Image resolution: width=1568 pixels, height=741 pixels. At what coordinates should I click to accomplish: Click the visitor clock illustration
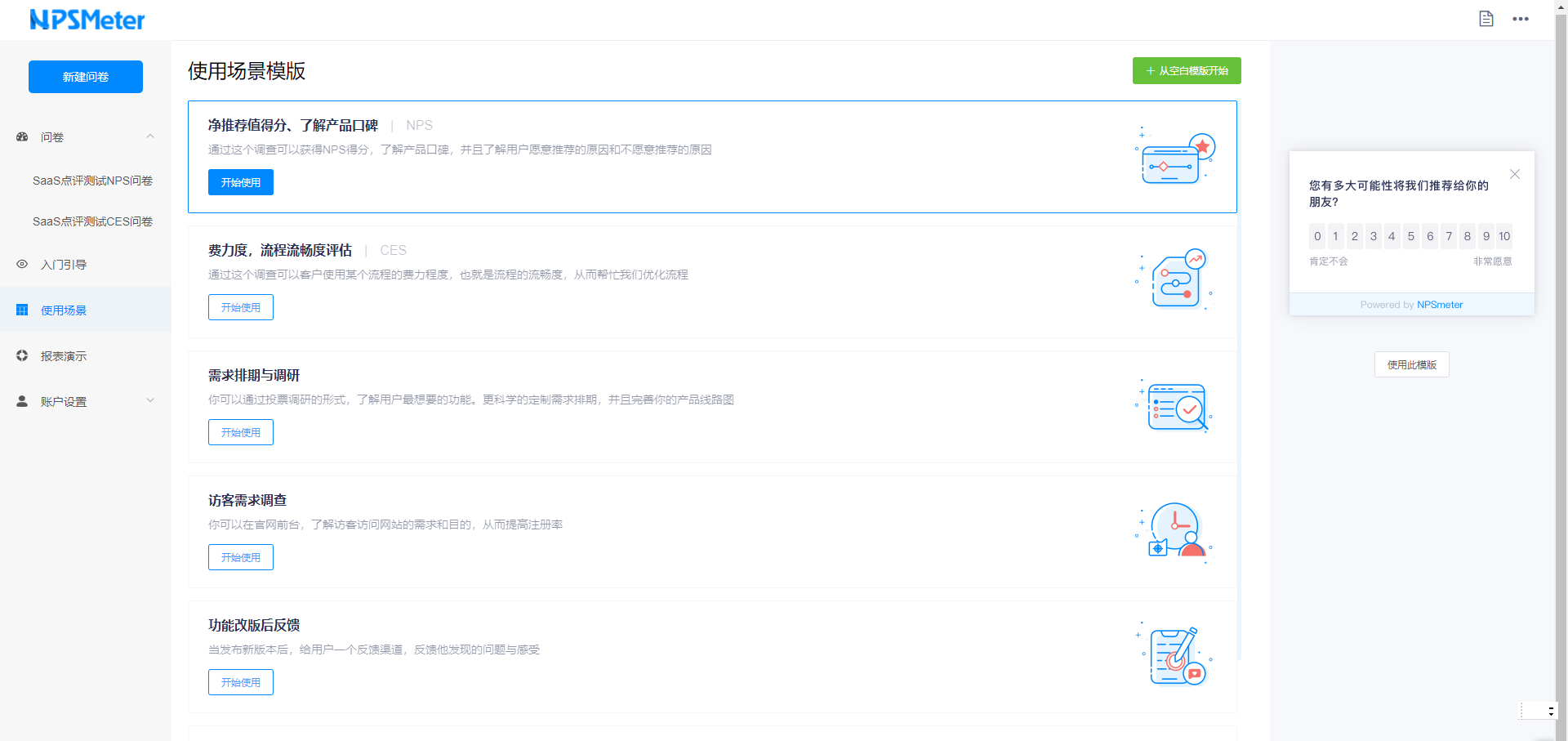point(1177,531)
